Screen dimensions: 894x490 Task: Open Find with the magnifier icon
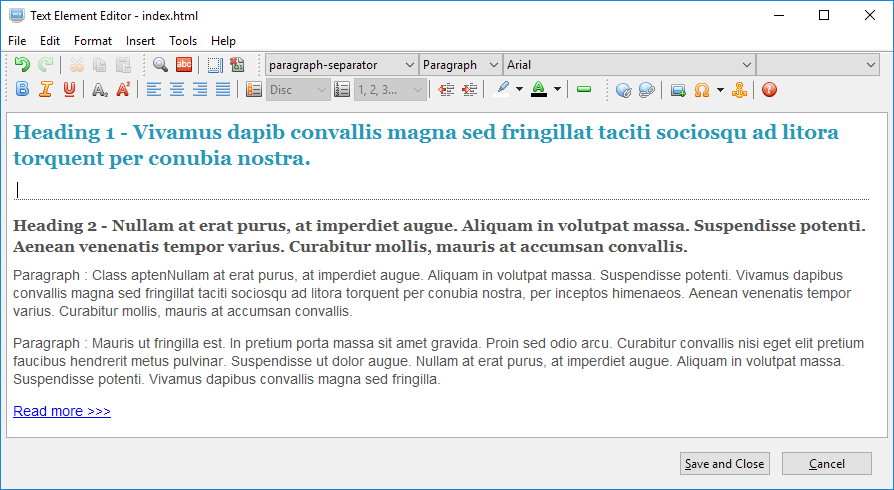click(x=160, y=64)
